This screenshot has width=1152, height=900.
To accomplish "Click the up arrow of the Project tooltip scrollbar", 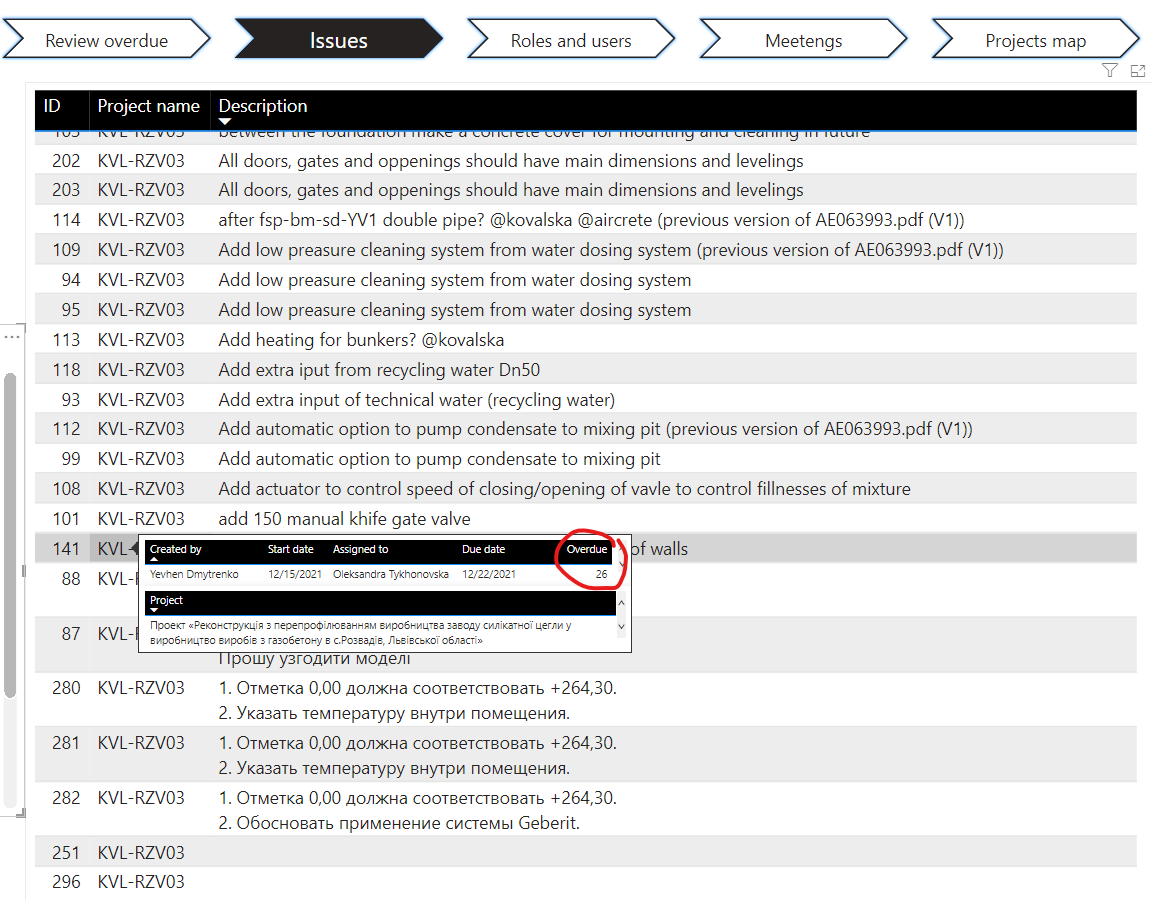I will 621,603.
